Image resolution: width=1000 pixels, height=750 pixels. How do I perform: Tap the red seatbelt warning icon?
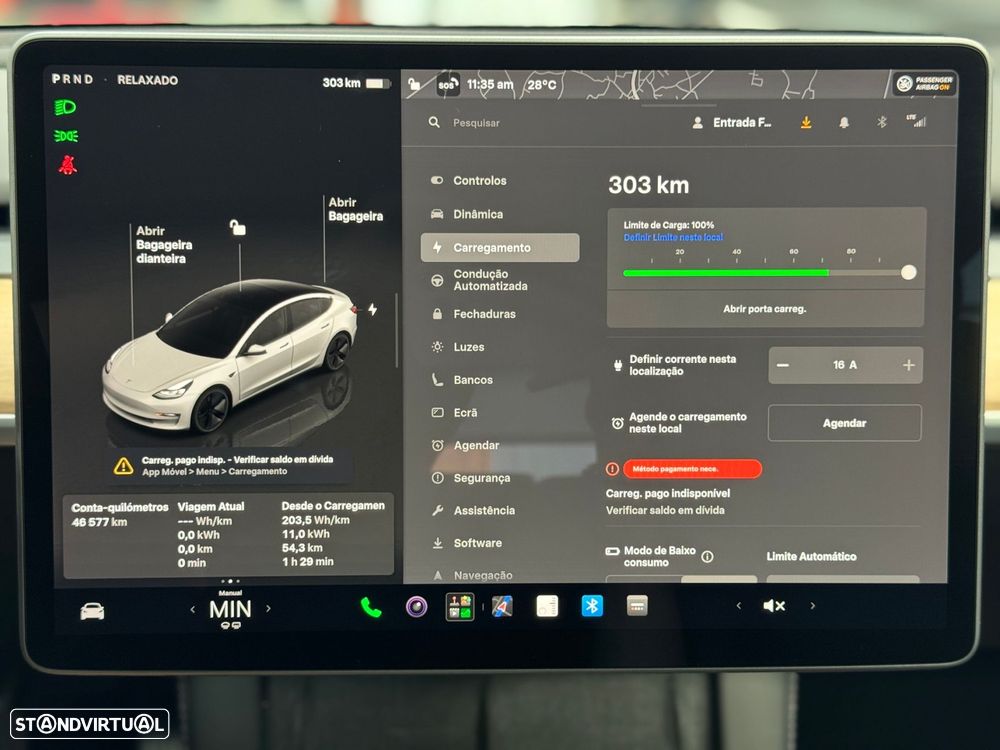click(x=68, y=165)
